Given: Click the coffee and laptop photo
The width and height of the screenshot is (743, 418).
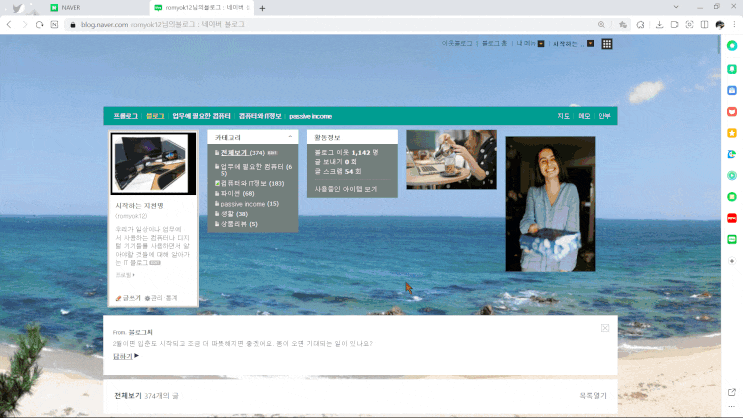Looking at the screenshot, I should [452, 160].
